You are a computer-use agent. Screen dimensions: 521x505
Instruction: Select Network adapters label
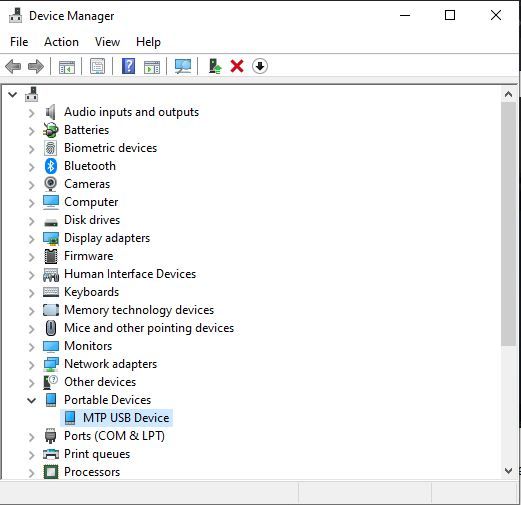coord(111,364)
